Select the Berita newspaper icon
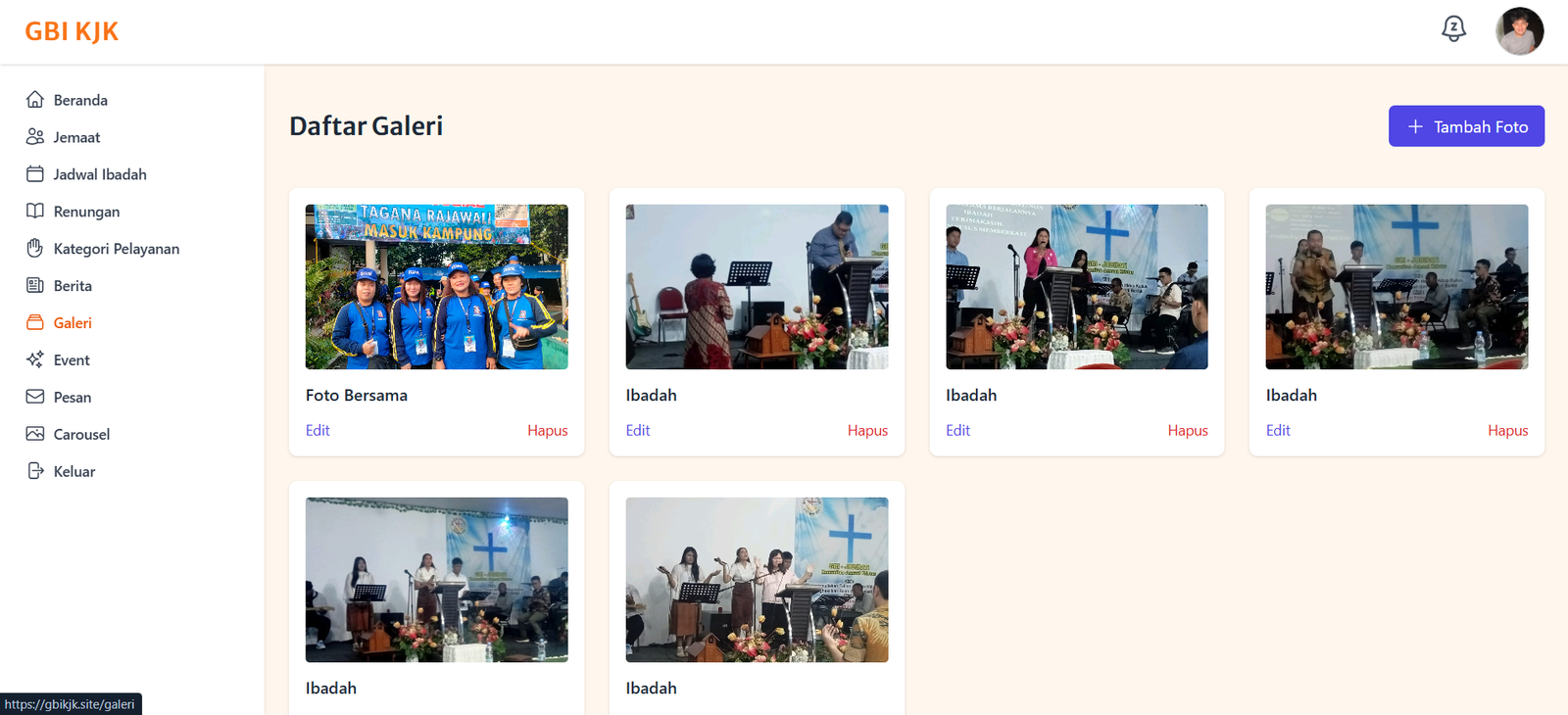This screenshot has height=715, width=1568. [35, 286]
